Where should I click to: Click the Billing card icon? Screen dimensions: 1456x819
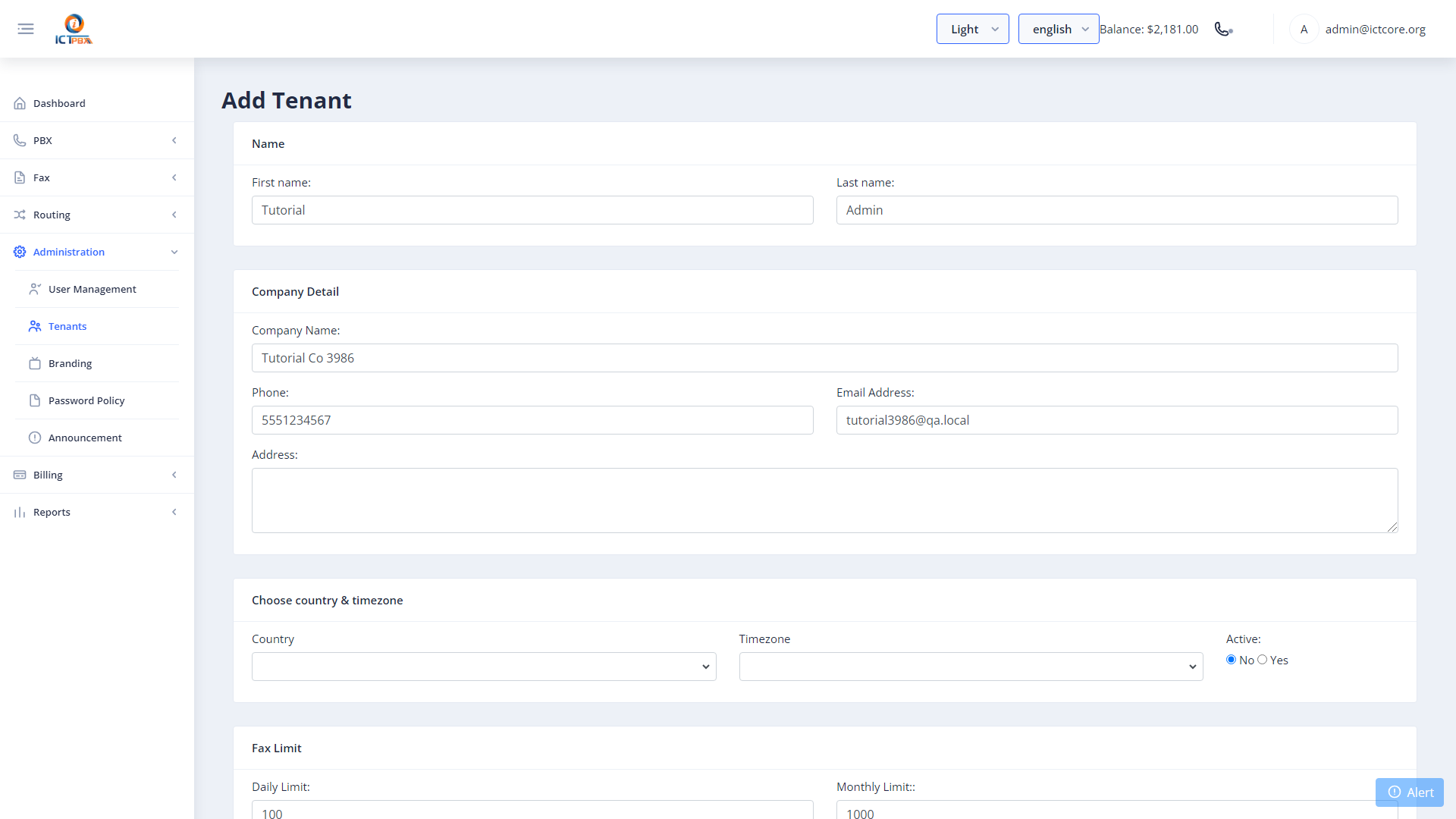20,475
